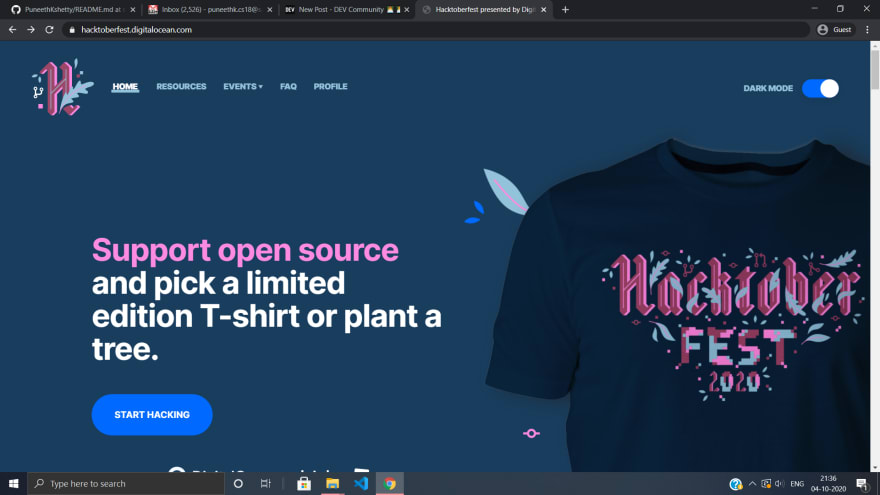Switch to the DEV Community New Post tab
Image resolution: width=880 pixels, height=495 pixels.
[347, 10]
